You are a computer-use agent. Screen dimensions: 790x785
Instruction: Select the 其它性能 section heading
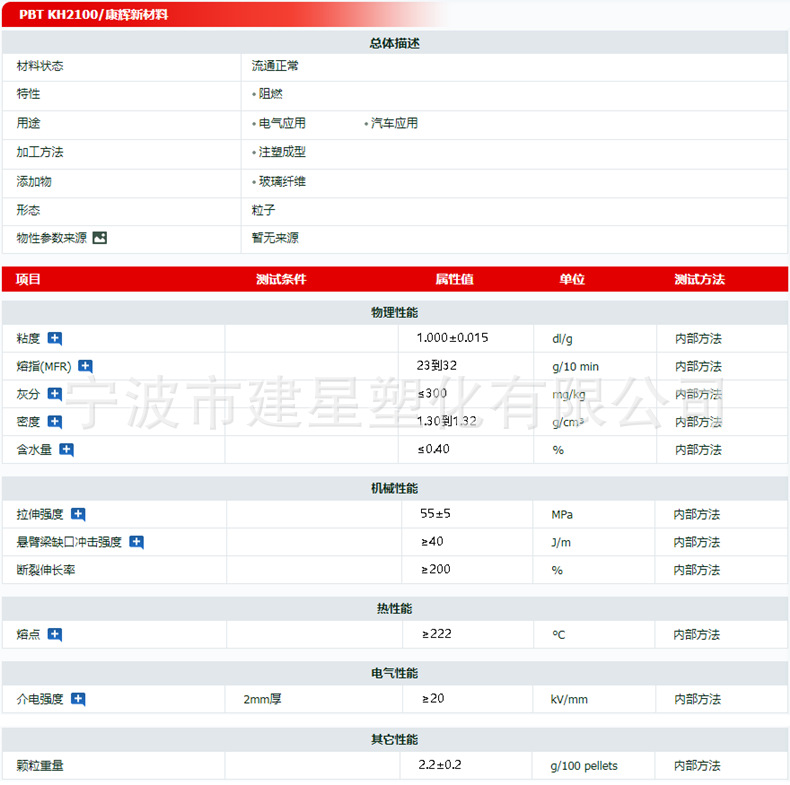click(394, 740)
